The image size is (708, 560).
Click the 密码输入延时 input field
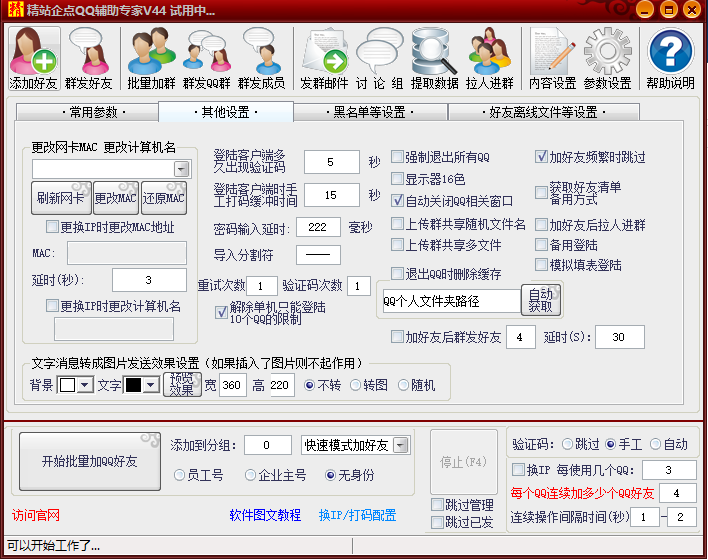[318, 227]
